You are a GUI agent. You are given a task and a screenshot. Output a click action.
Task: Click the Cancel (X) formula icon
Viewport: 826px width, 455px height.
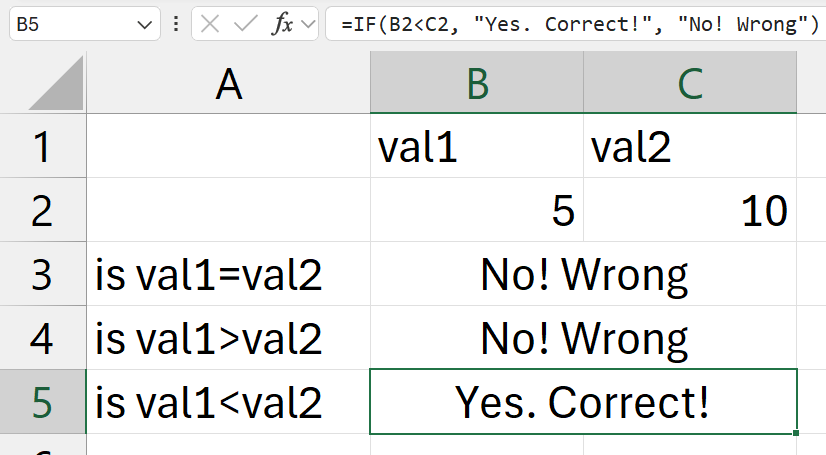pyautogui.click(x=209, y=24)
